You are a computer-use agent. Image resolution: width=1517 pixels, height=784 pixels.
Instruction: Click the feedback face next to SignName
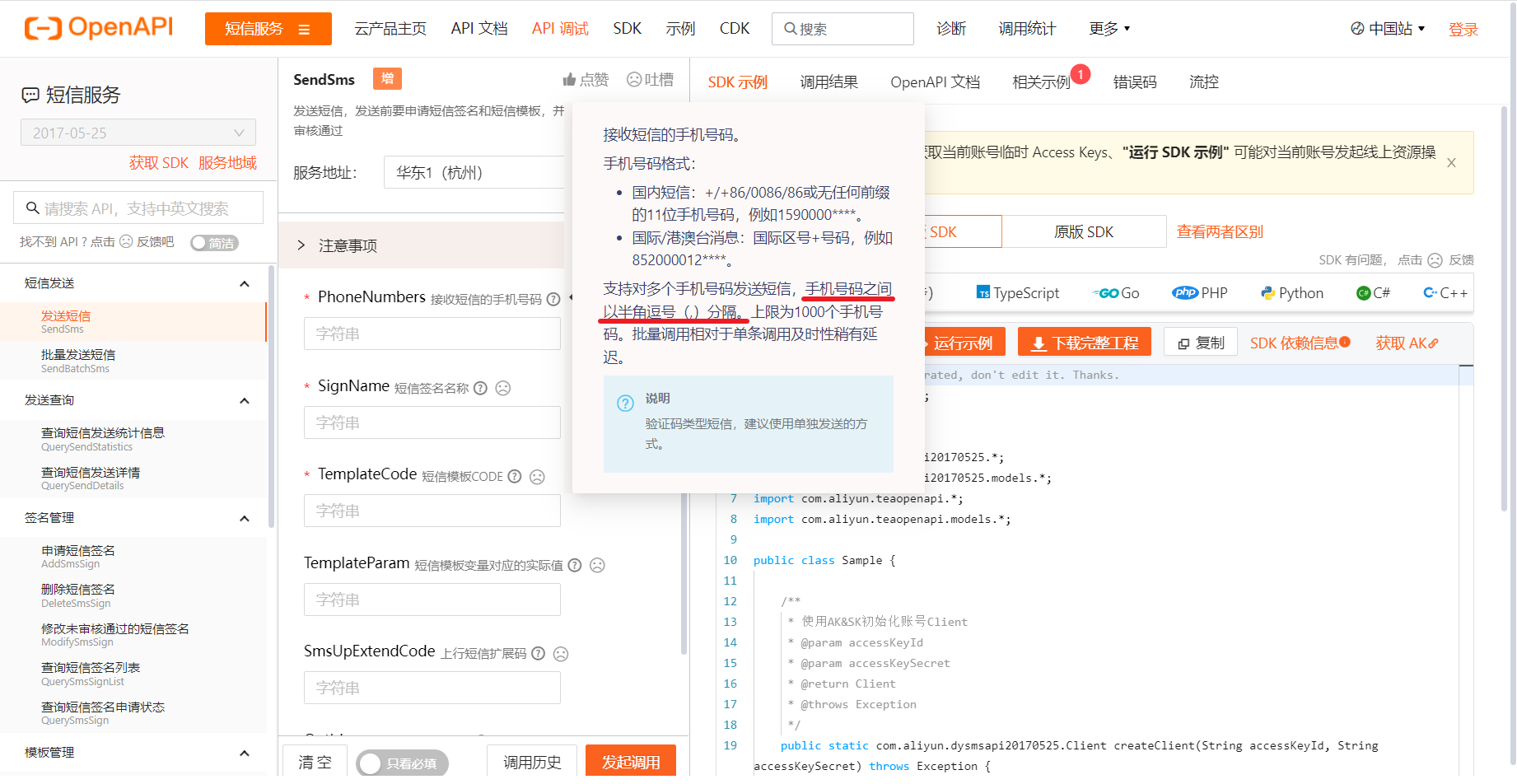[x=503, y=388]
